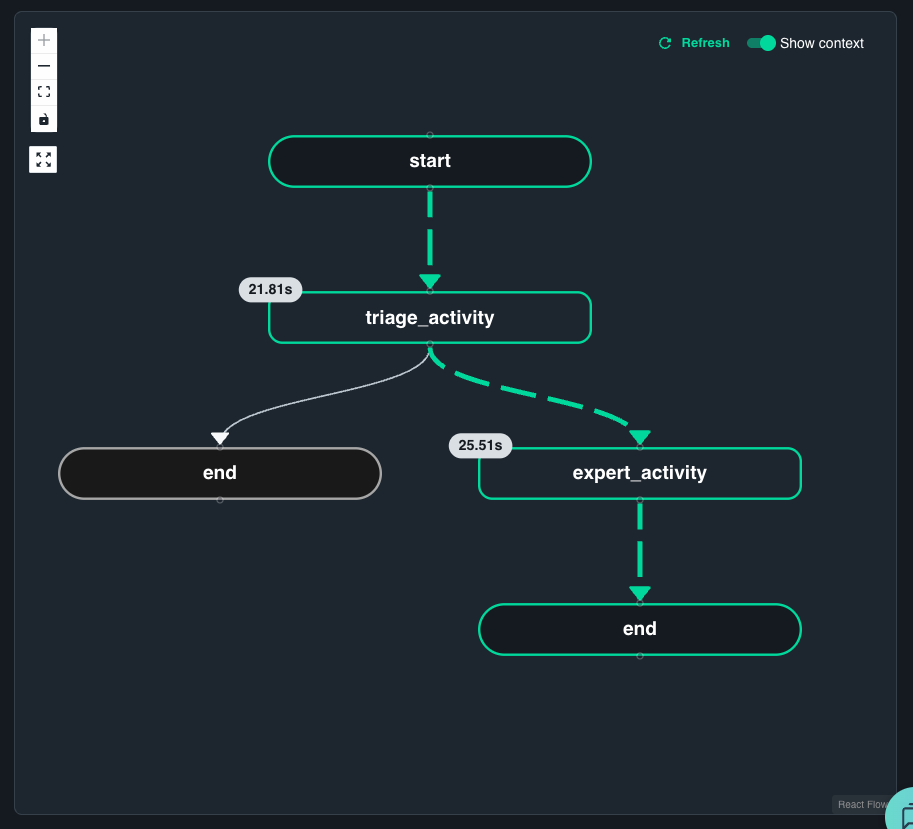
Task: Click the circular refresh arrow icon
Action: pyautogui.click(x=664, y=43)
